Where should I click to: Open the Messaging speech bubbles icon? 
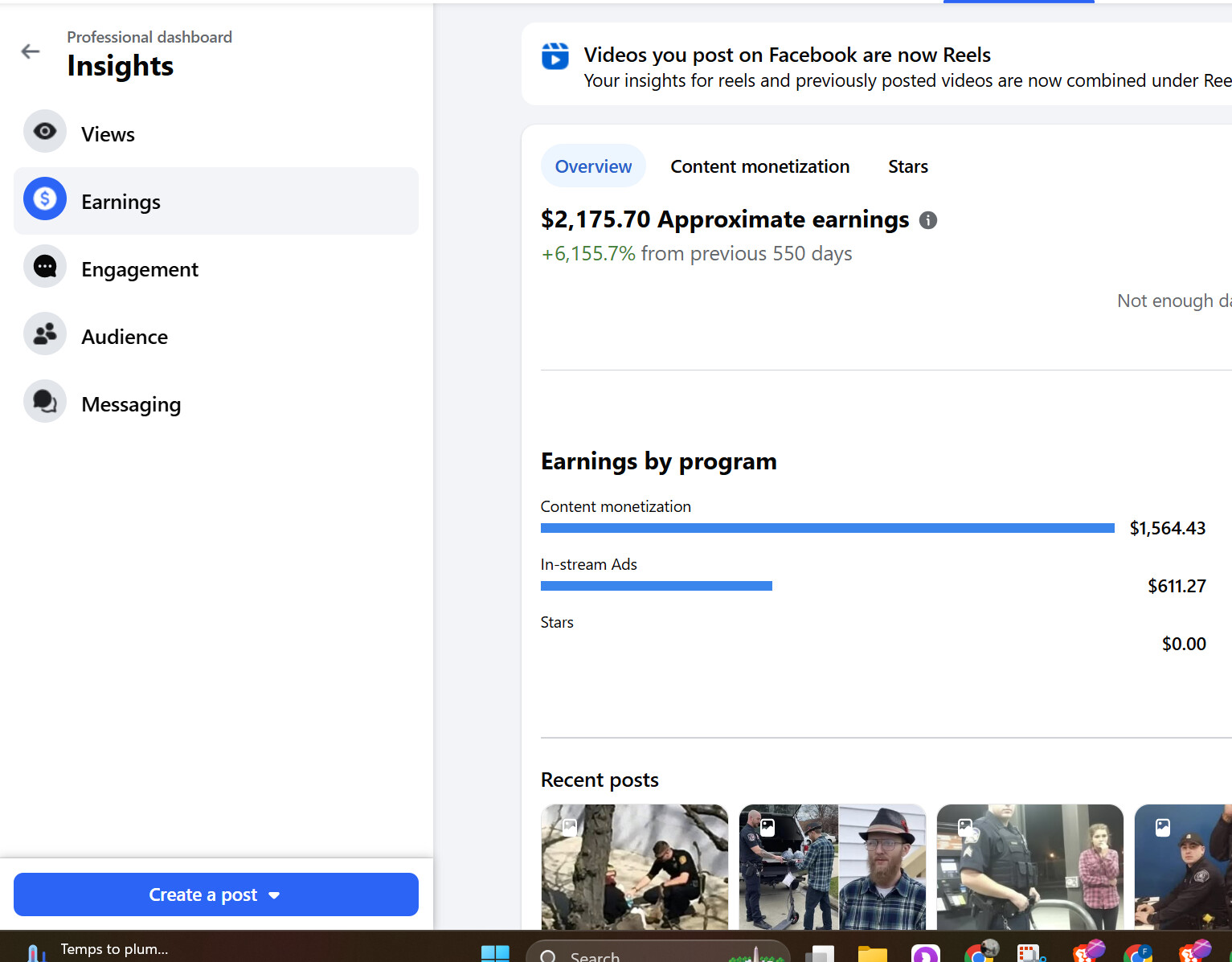(x=45, y=401)
